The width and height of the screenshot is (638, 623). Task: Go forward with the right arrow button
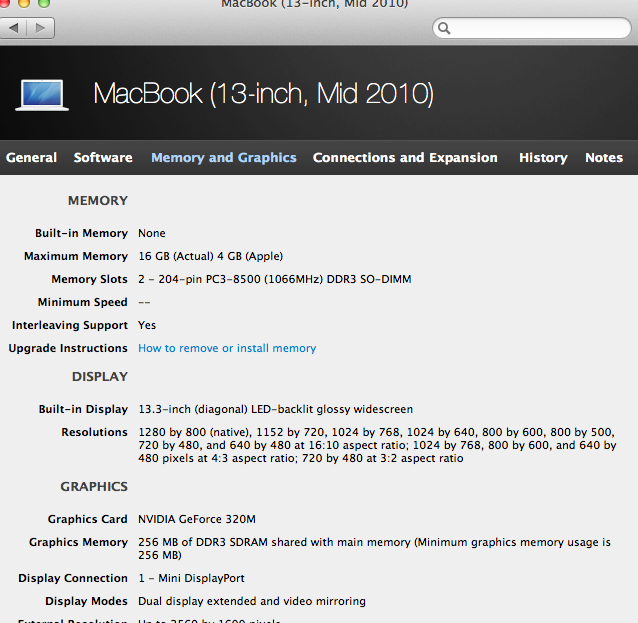tap(41, 28)
